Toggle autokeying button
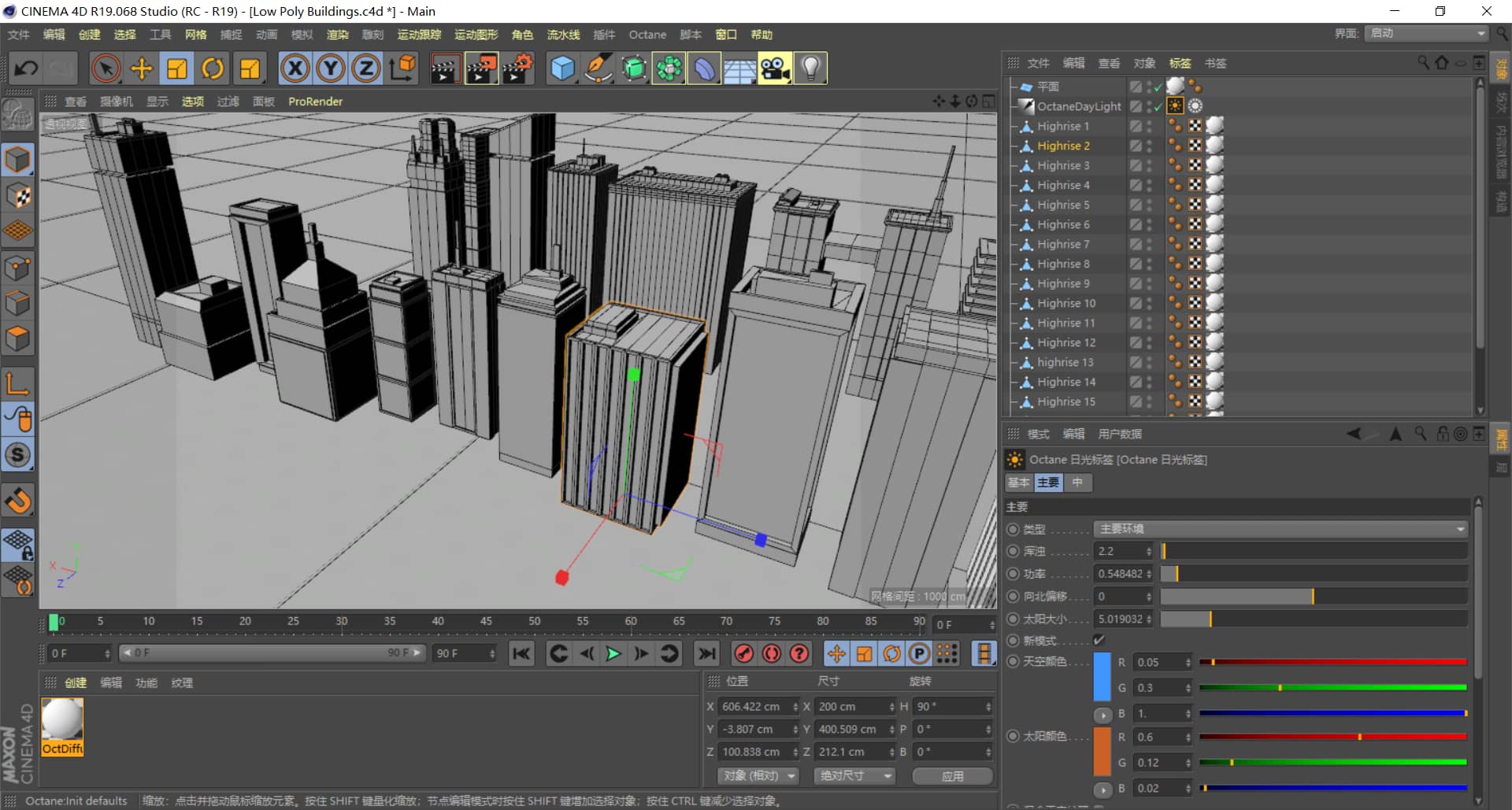This screenshot has height=810, width=1512. (771, 653)
